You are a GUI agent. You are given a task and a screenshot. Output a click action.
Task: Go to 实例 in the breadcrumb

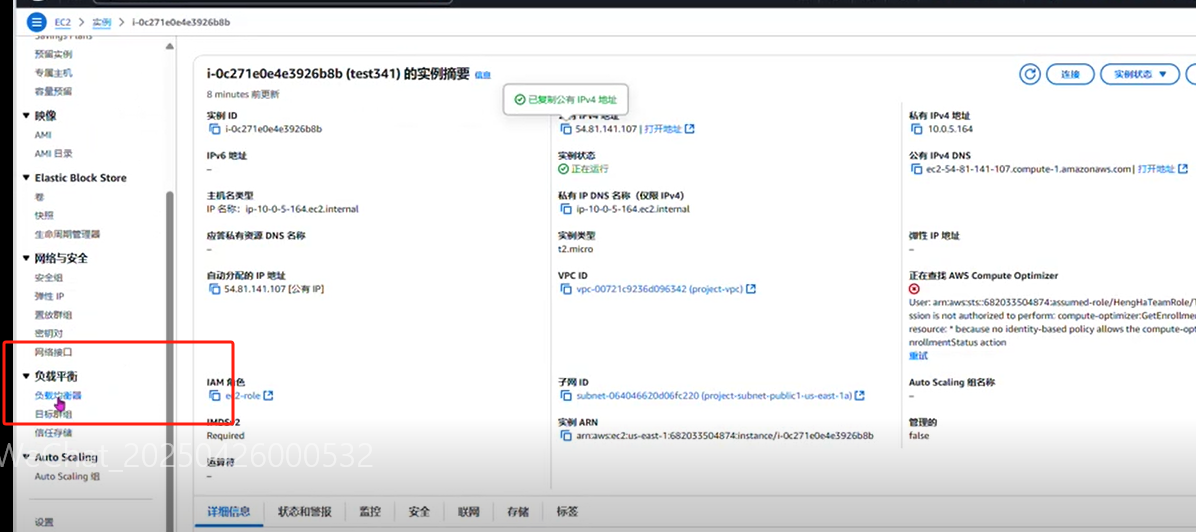102,22
